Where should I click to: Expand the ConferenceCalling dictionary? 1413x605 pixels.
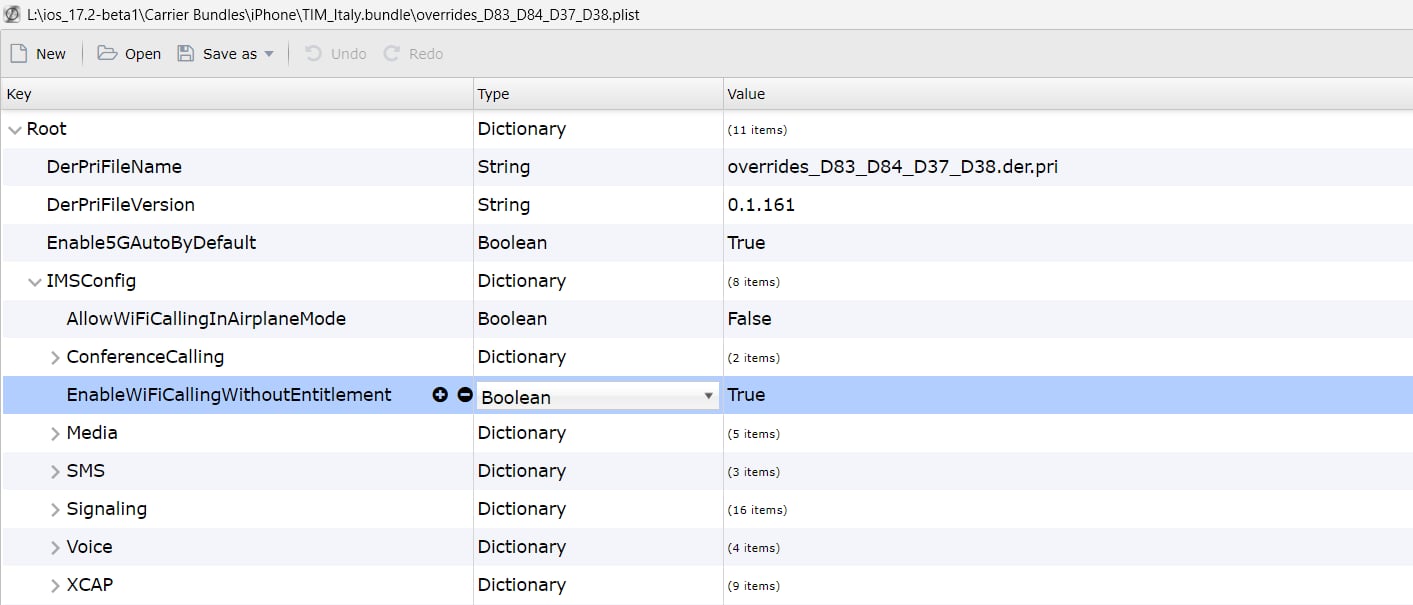55,357
